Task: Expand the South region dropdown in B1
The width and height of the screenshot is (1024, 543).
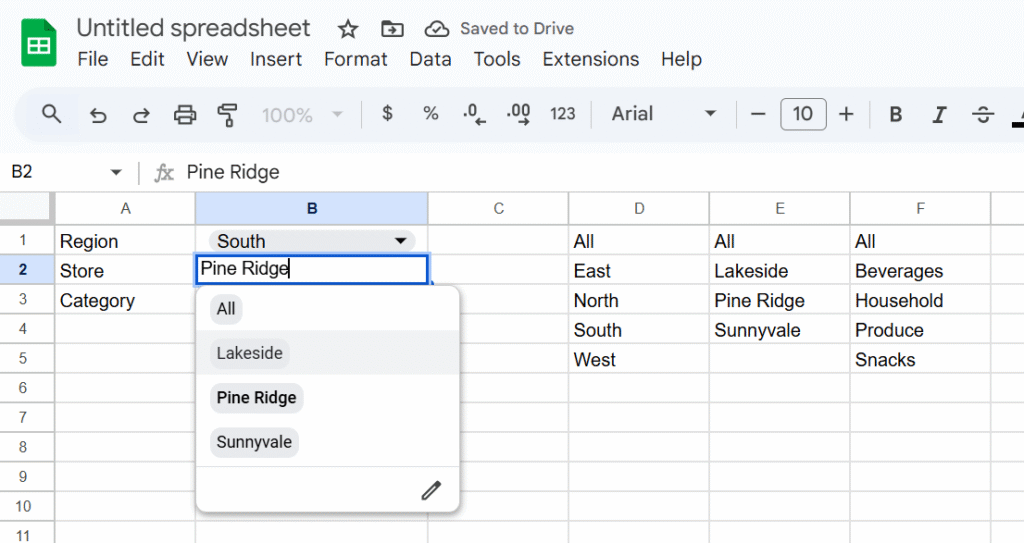Action: click(x=400, y=241)
